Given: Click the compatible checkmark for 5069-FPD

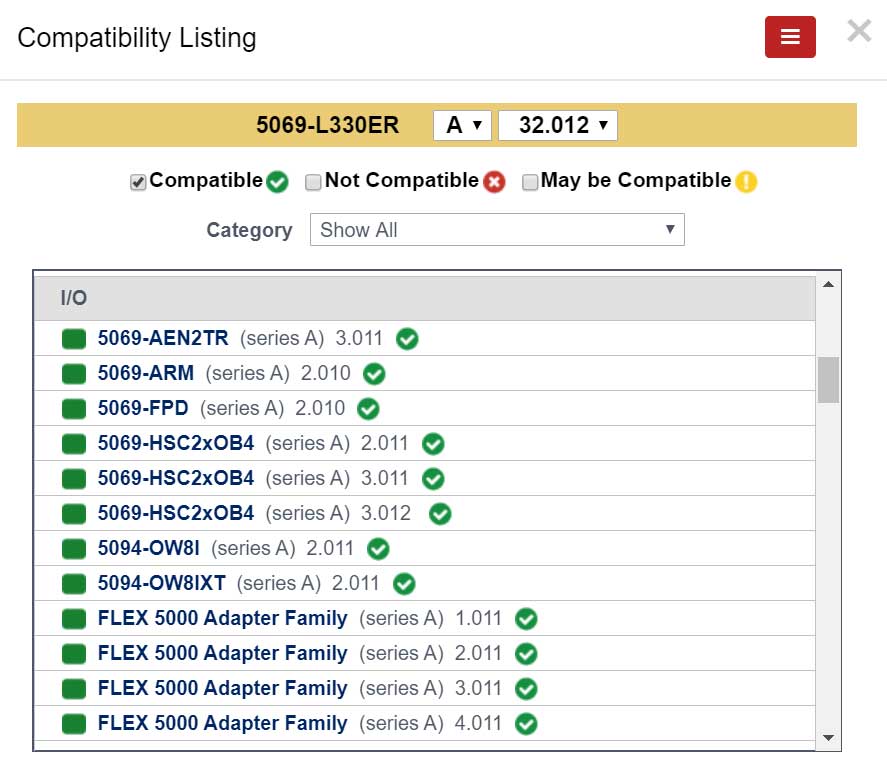Looking at the screenshot, I should coord(368,409).
